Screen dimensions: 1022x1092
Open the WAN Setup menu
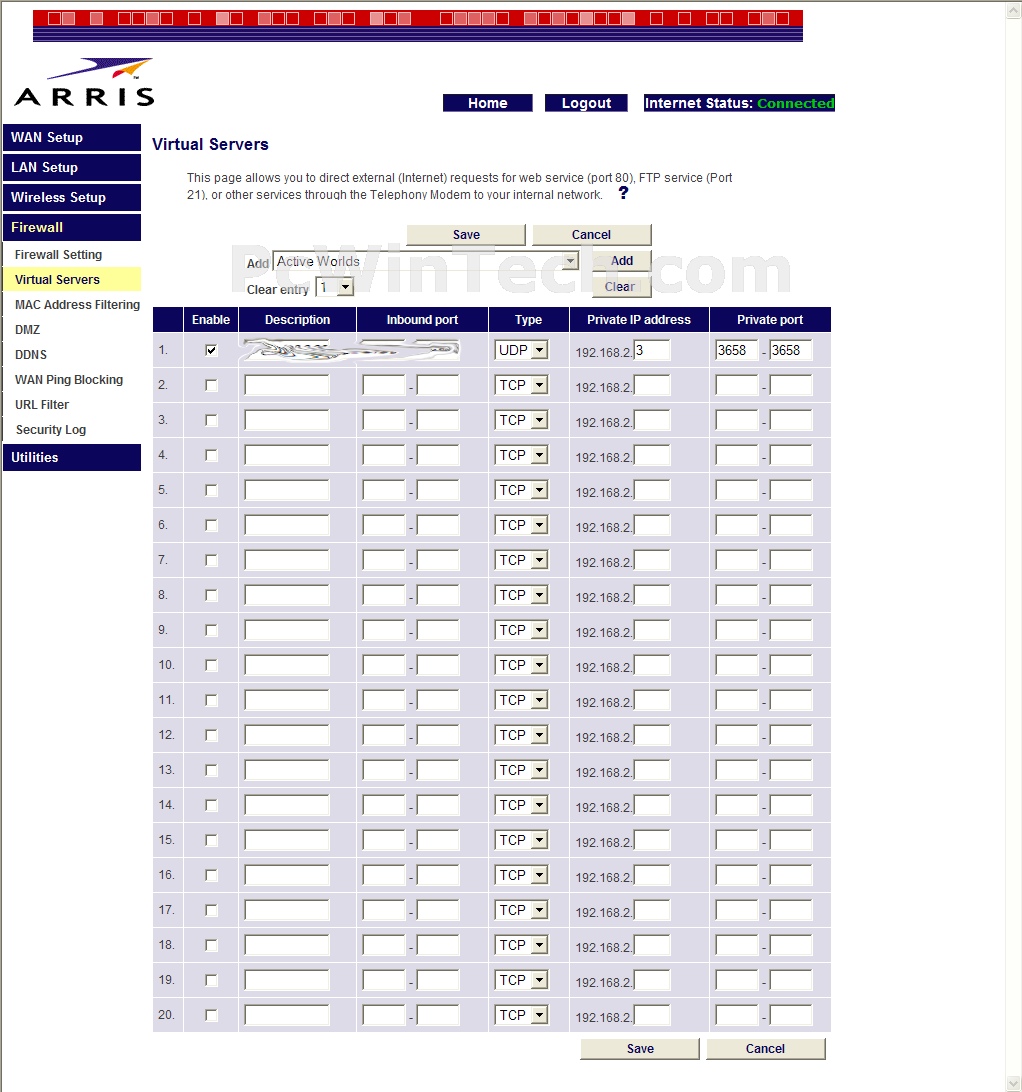click(x=72, y=137)
